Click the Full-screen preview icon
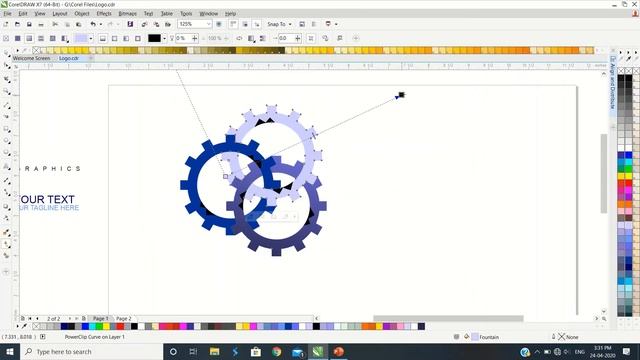The image size is (640, 360). [x=219, y=24]
